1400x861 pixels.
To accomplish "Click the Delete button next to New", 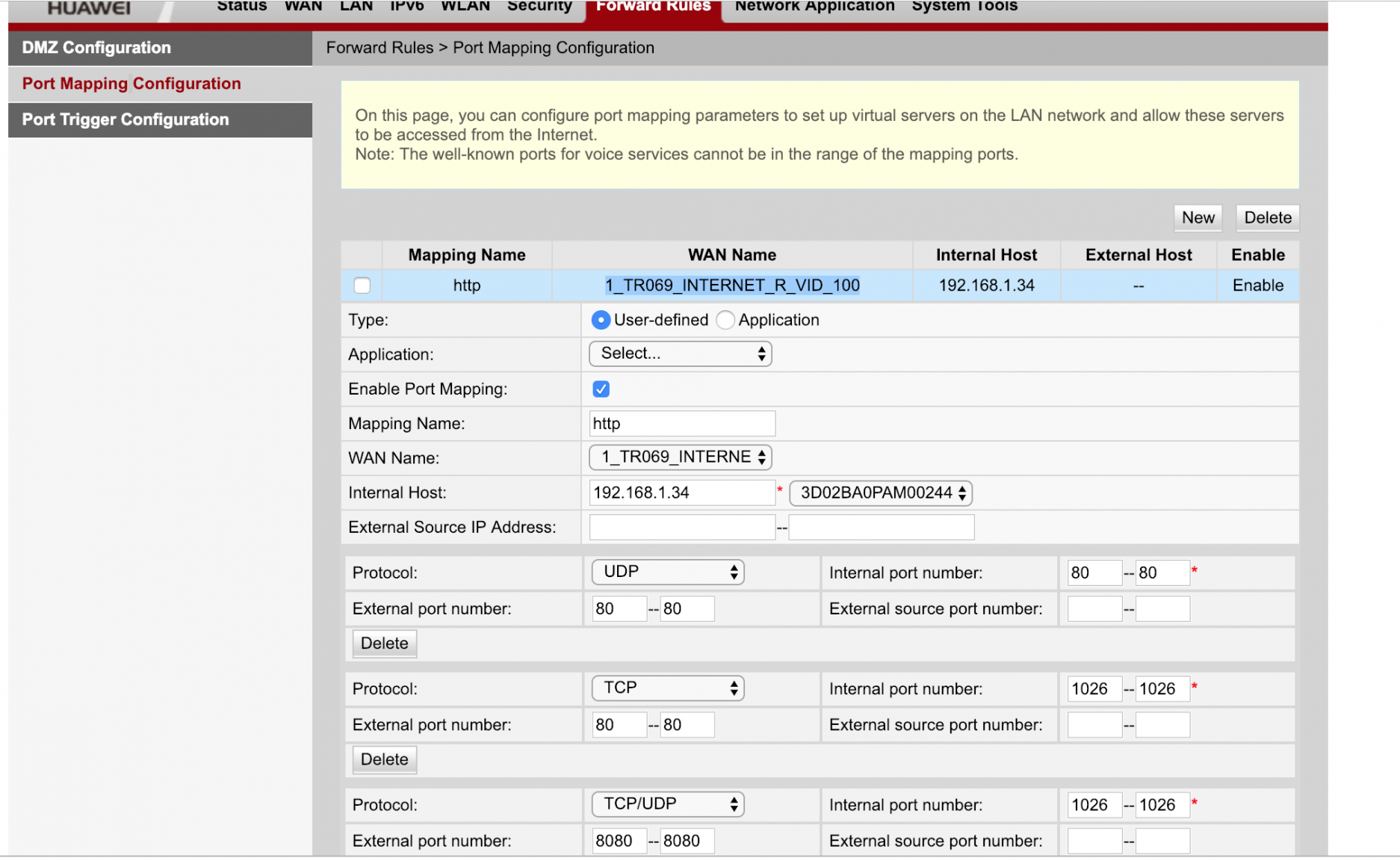I will click(1268, 217).
